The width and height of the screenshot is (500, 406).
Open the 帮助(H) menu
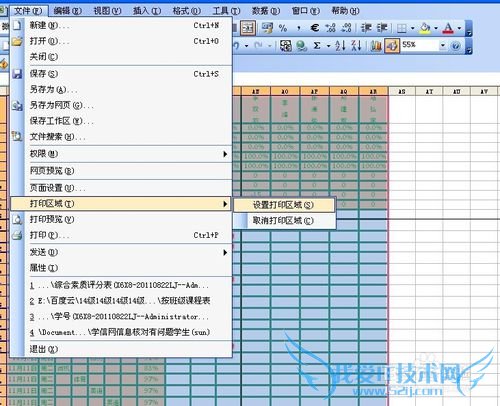(x=345, y=11)
